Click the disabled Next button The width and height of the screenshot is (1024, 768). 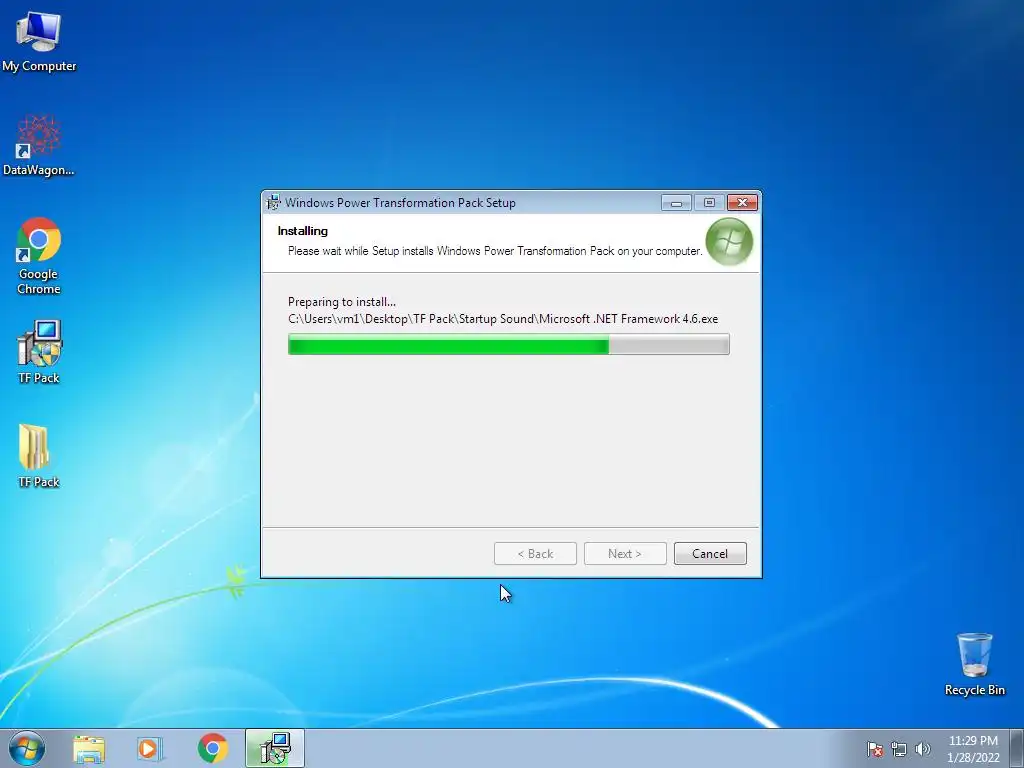625,554
